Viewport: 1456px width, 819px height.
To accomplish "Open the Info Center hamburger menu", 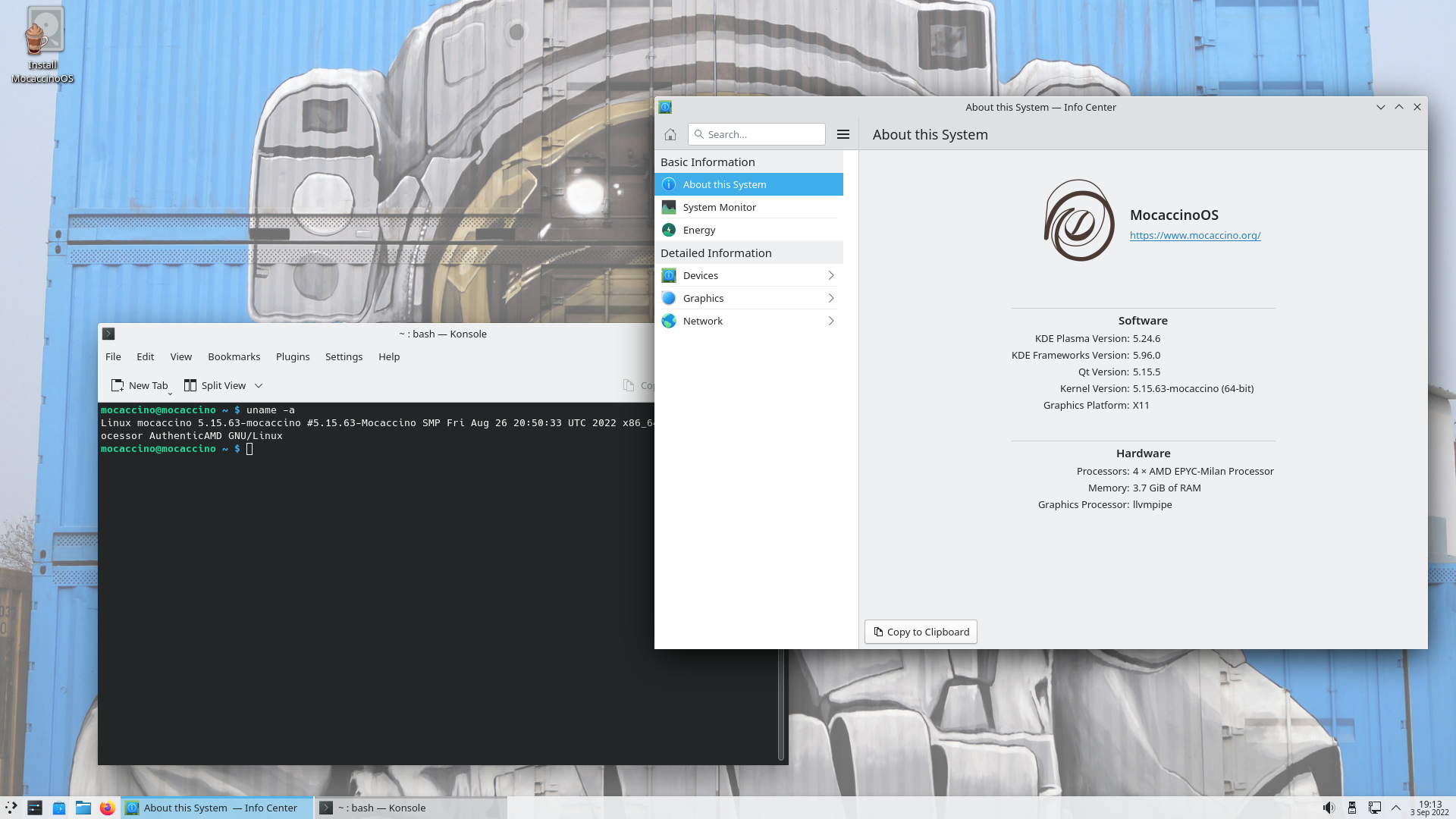I will coord(843,134).
